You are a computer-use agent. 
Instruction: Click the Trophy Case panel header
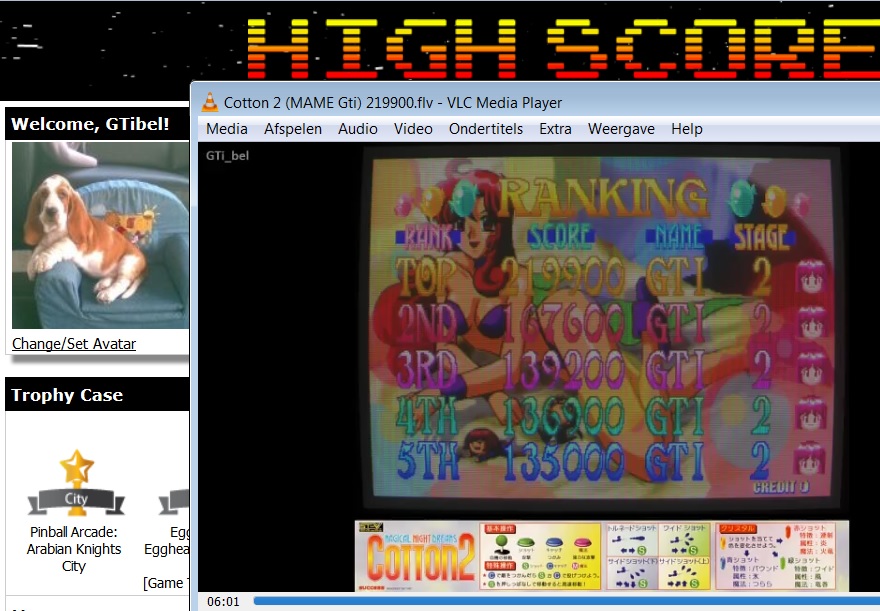pyautogui.click(x=97, y=394)
